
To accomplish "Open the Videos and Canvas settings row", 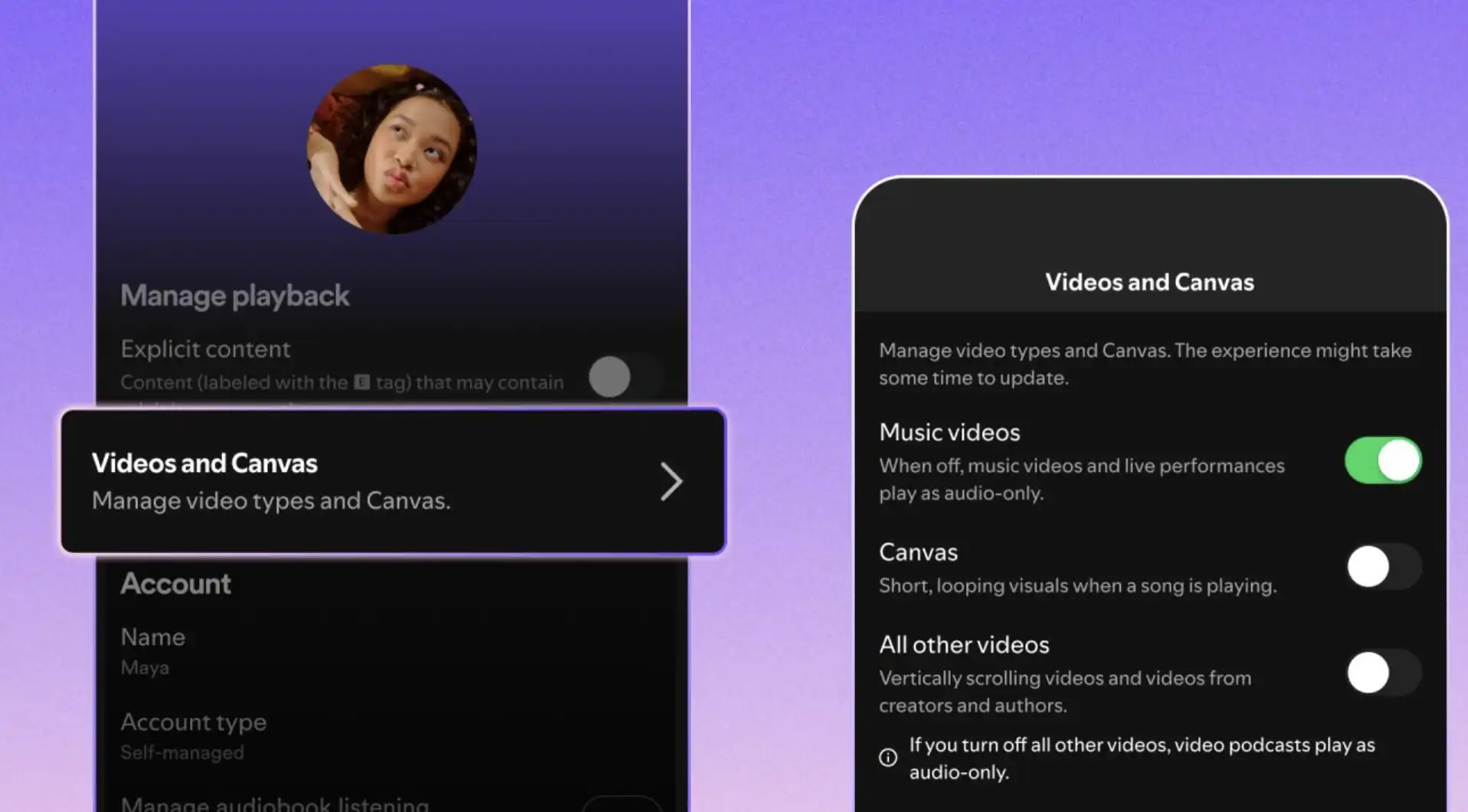I will click(306, 481).
